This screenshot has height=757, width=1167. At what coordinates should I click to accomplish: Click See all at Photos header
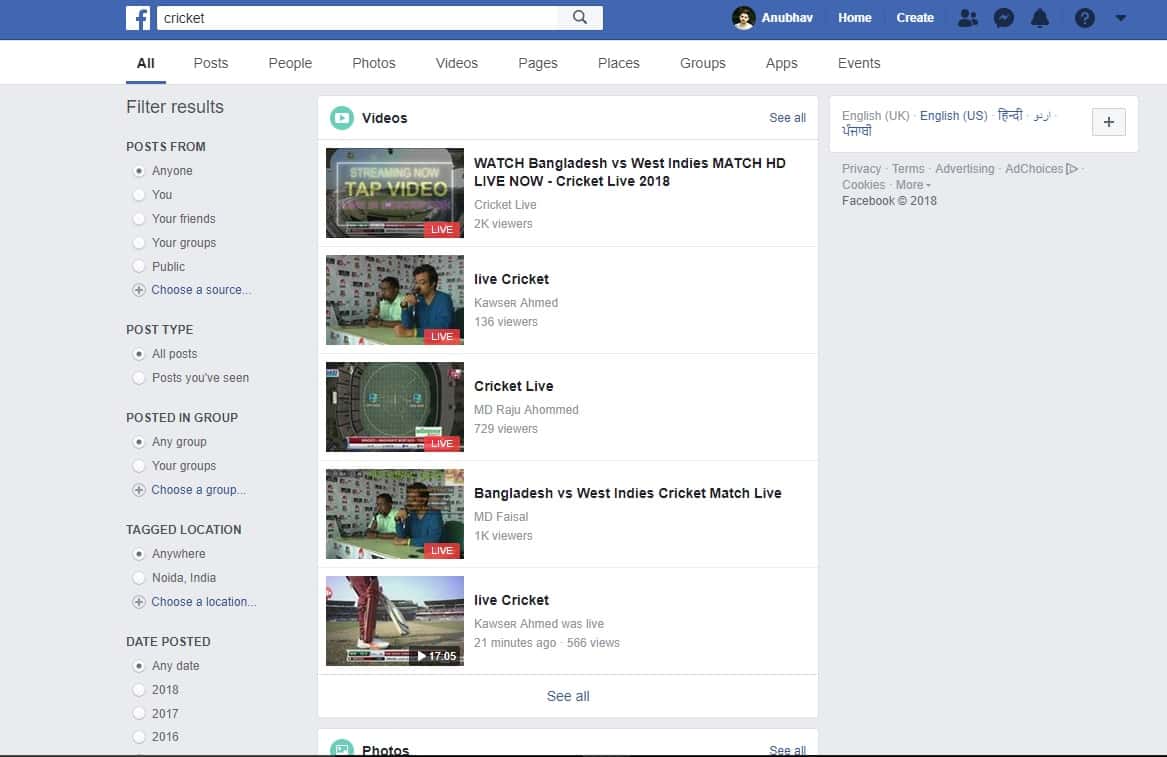(x=787, y=750)
